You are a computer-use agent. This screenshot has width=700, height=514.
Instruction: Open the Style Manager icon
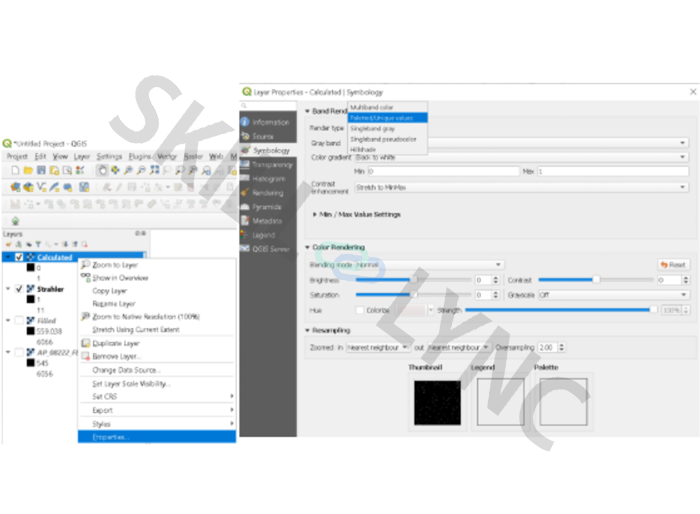[80, 170]
